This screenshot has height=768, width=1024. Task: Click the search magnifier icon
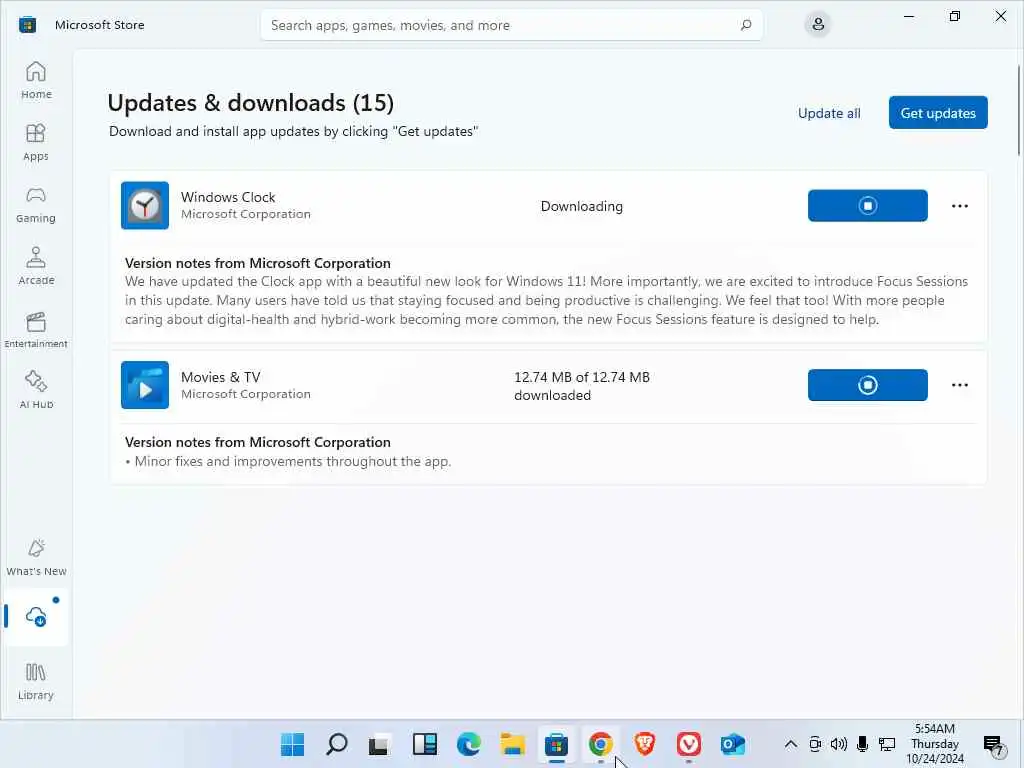[746, 25]
